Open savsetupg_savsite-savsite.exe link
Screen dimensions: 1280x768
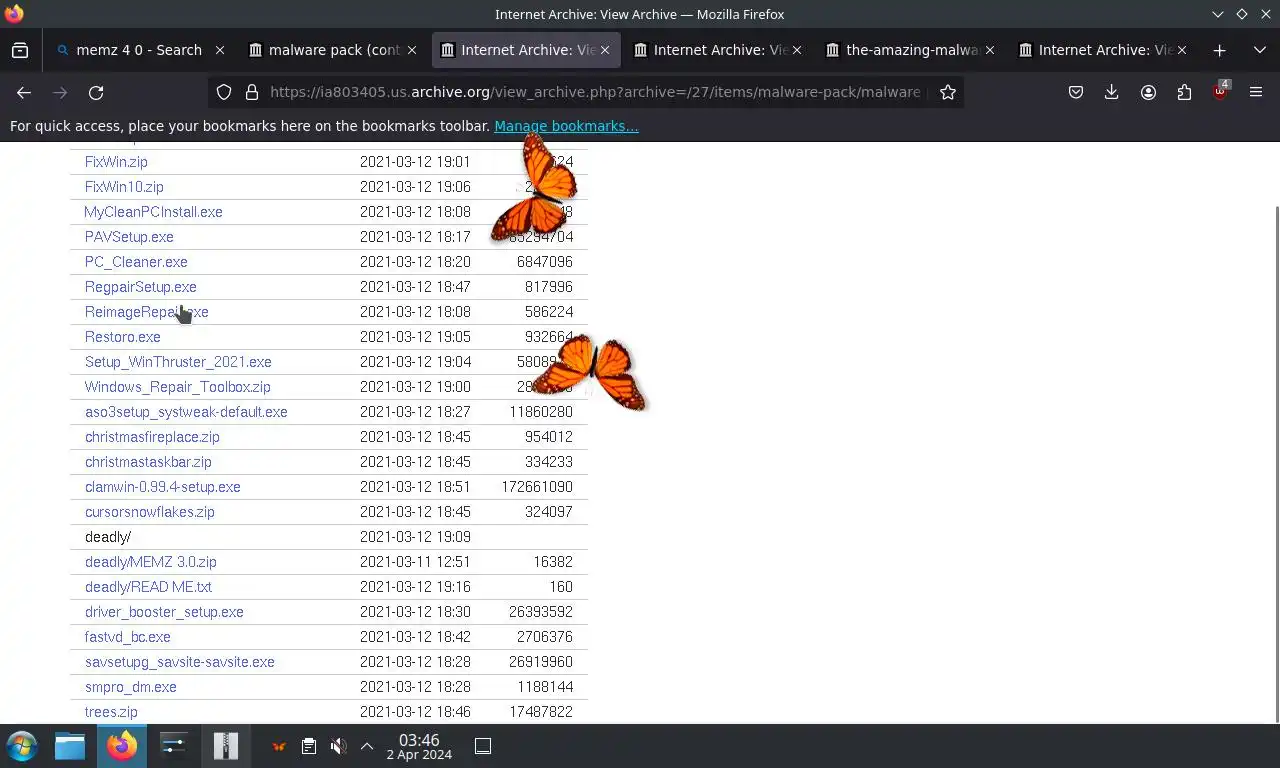point(180,662)
